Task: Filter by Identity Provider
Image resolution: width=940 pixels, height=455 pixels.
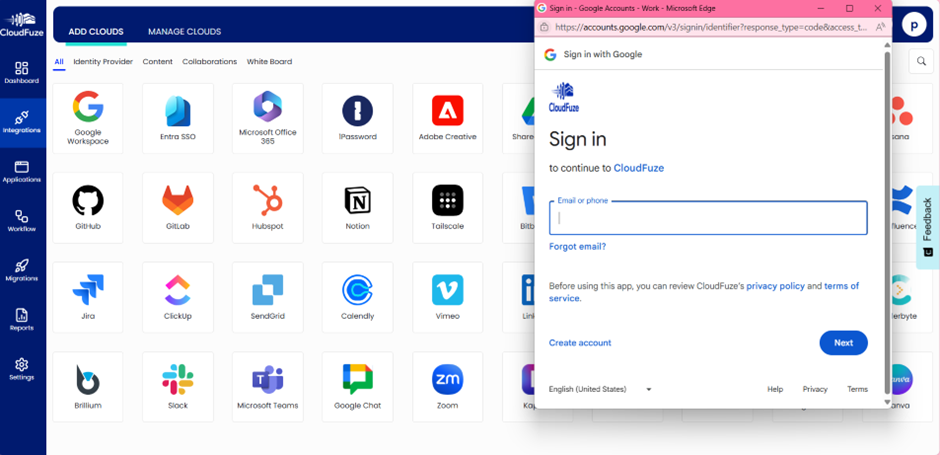Action: (x=103, y=62)
